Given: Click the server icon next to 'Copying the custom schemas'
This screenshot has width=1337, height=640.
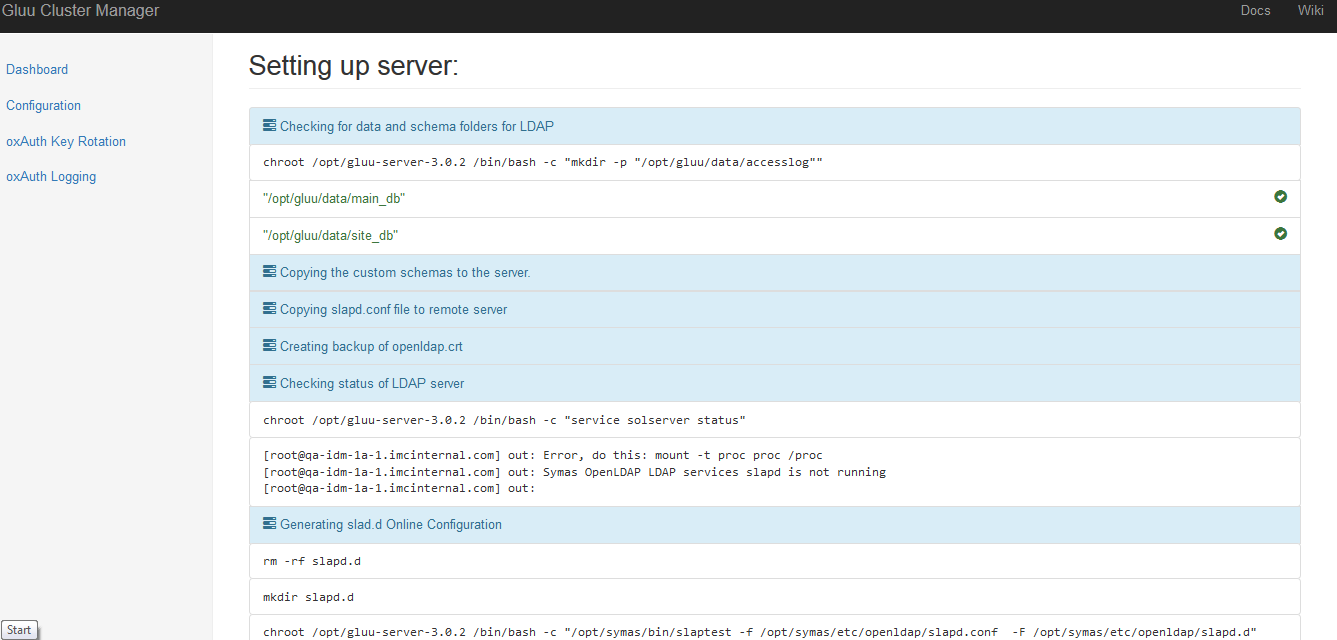Looking at the screenshot, I should pyautogui.click(x=269, y=272).
